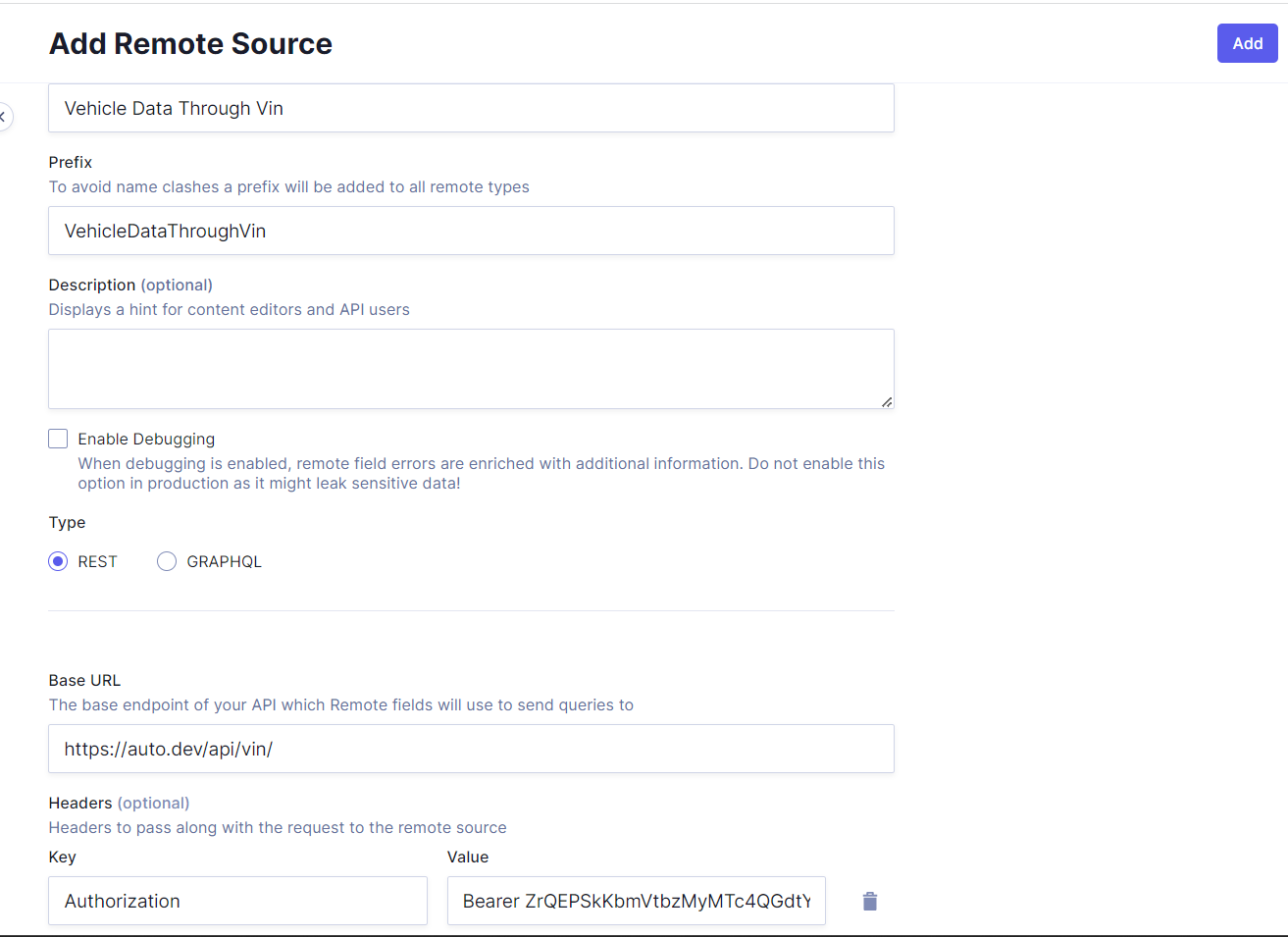This screenshot has width=1288, height=937.
Task: Focus the Authorization header Key field
Action: (237, 901)
